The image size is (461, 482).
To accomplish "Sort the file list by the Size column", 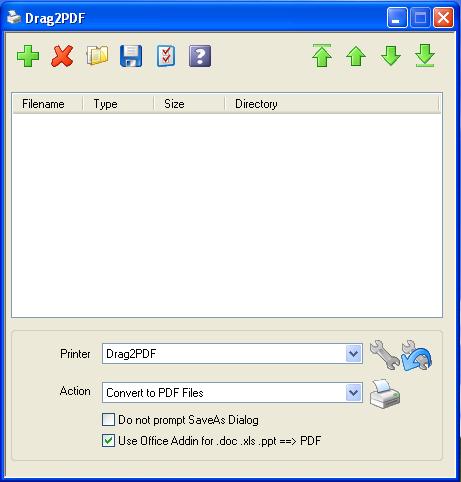I will pos(189,104).
